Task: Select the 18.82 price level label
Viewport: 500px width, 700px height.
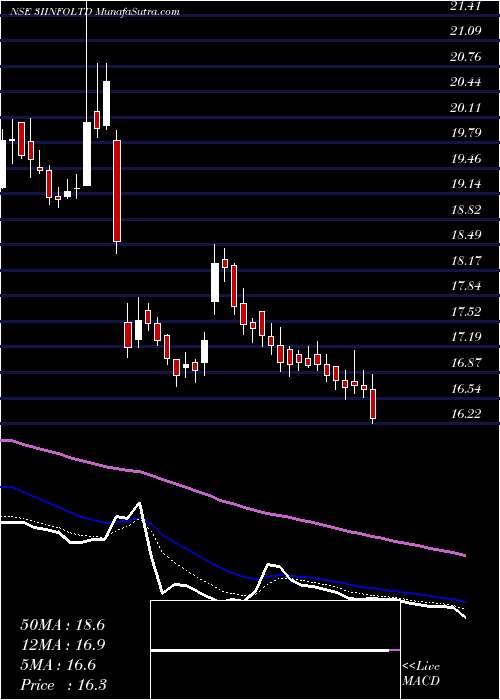Action: 468,210
